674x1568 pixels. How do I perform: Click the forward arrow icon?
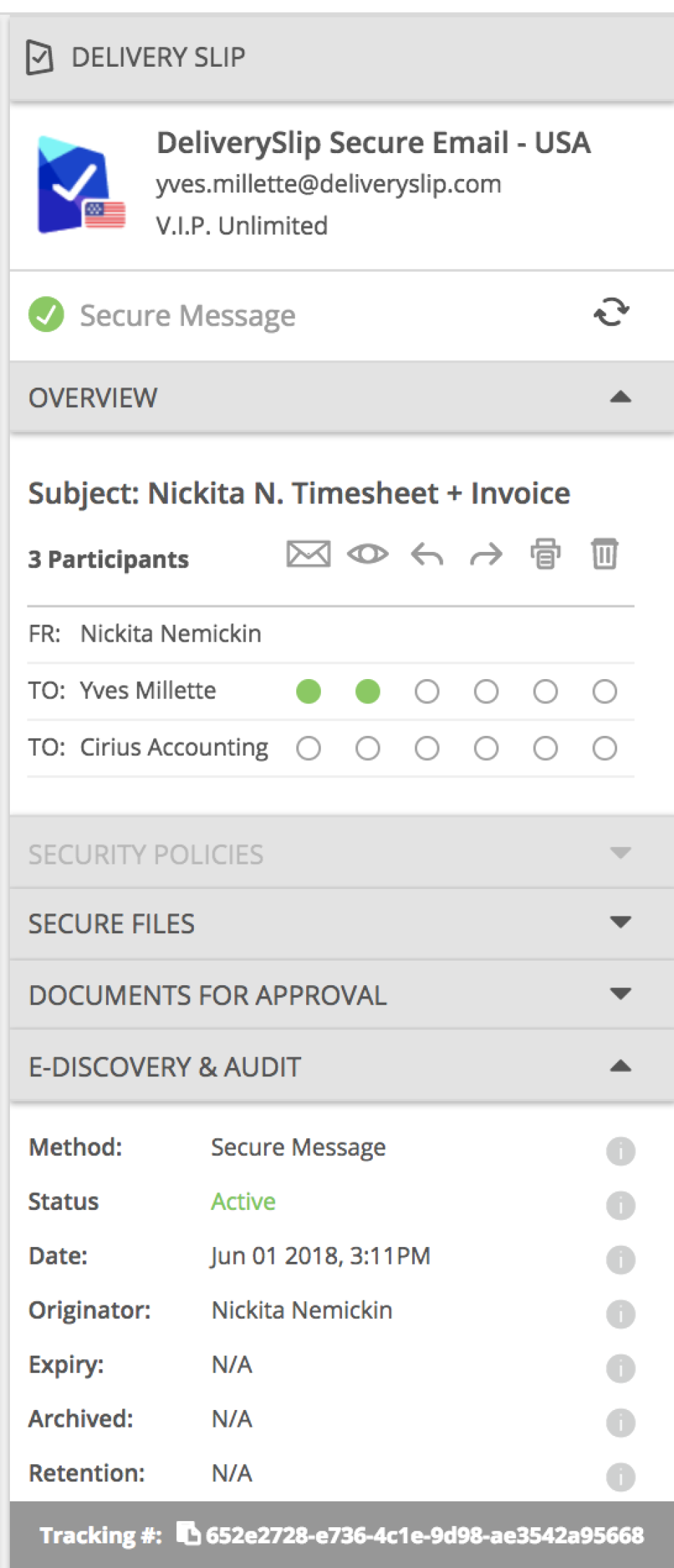486,555
